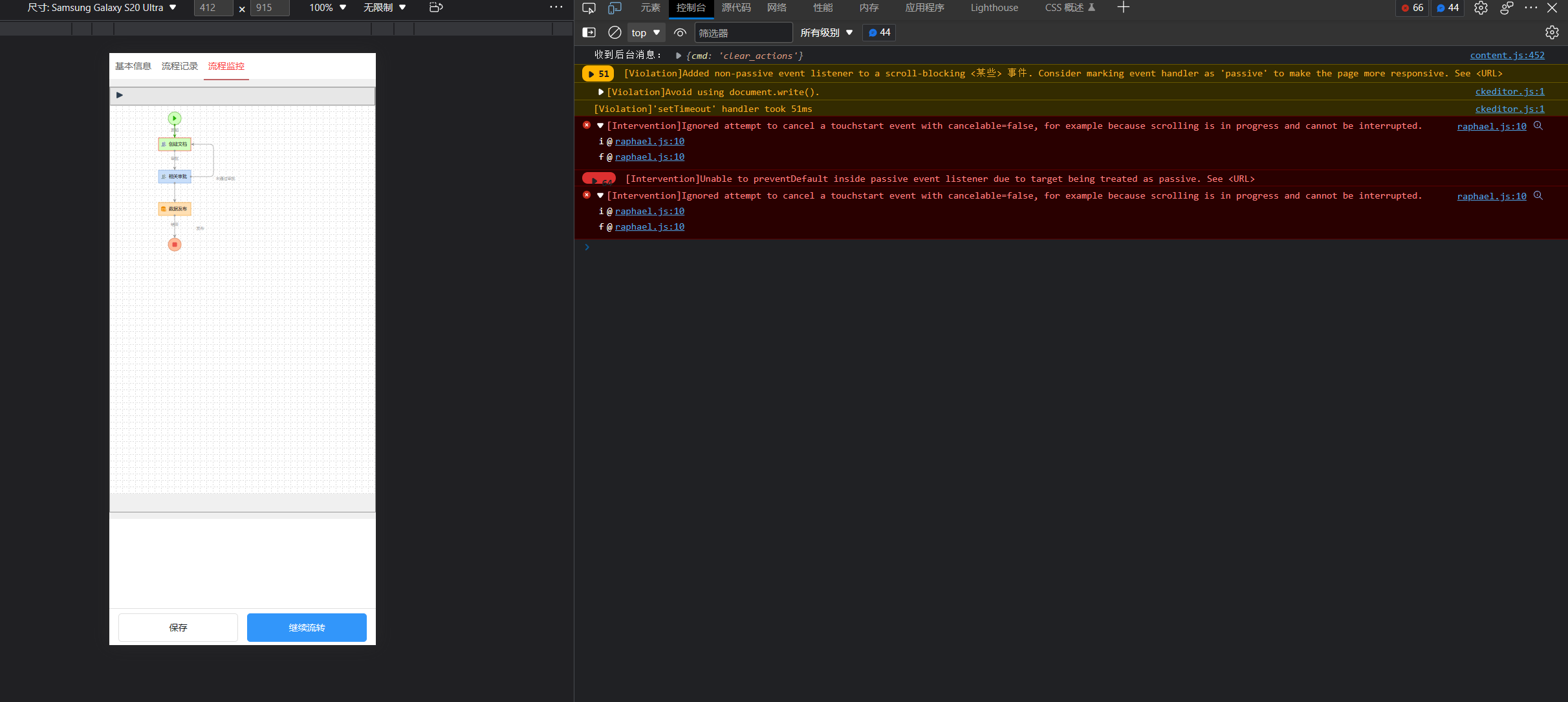
Task: Click the clear console icon
Action: pyautogui.click(x=615, y=32)
